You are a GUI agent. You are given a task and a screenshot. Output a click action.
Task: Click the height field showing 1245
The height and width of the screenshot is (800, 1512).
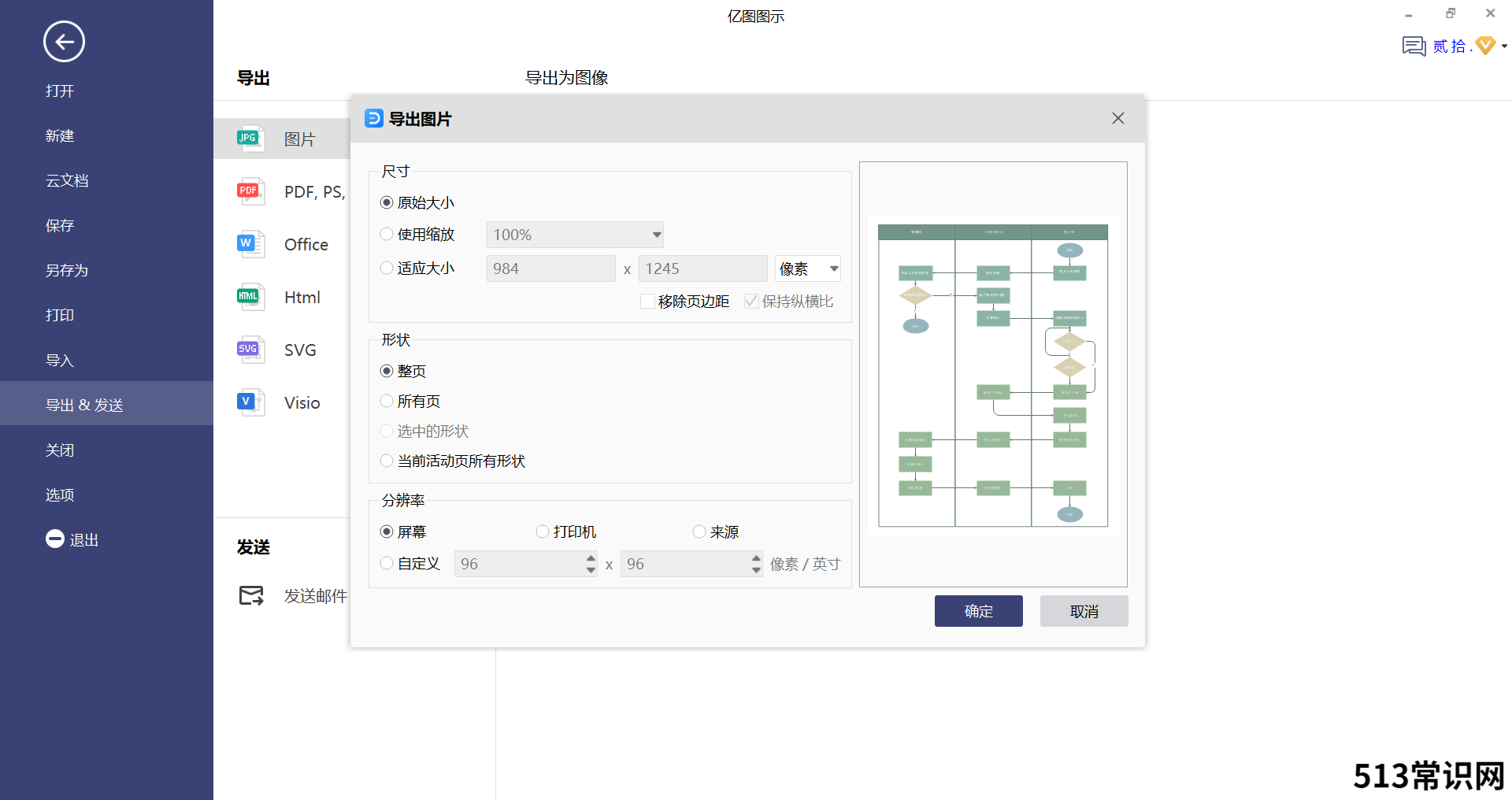coord(703,269)
